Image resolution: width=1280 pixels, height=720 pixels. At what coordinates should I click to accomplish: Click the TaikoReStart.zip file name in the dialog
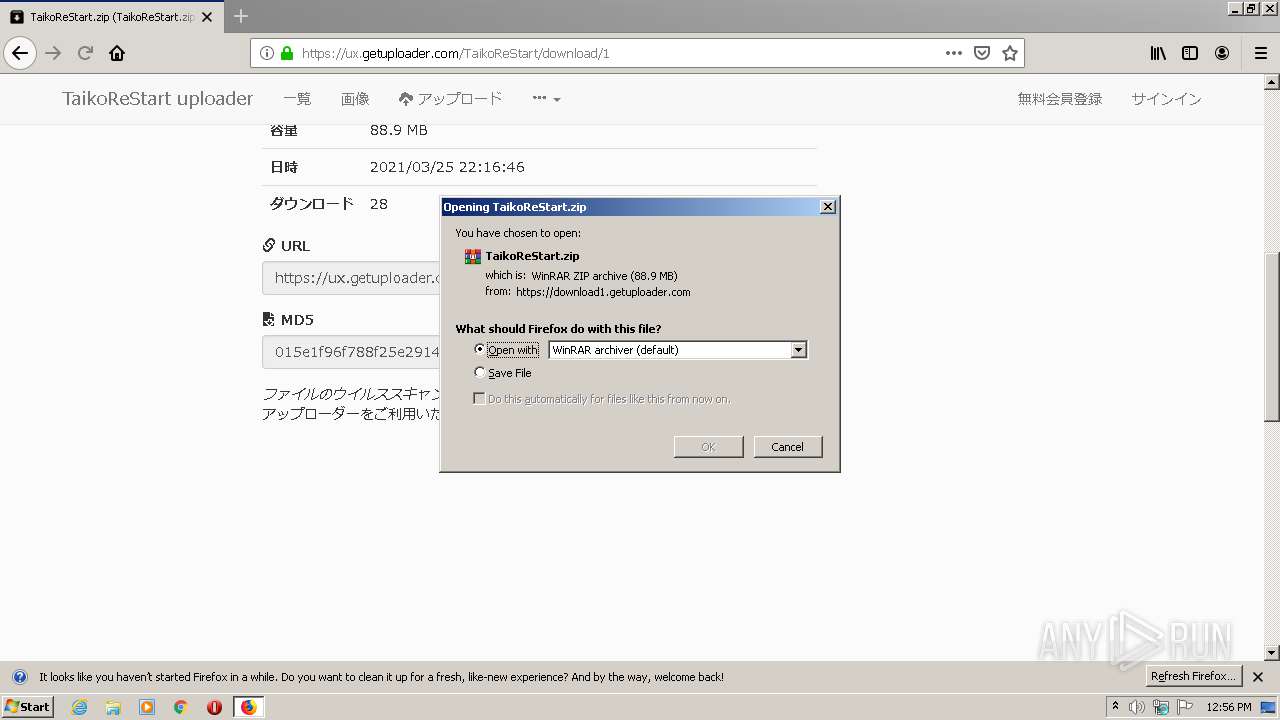[x=532, y=256]
